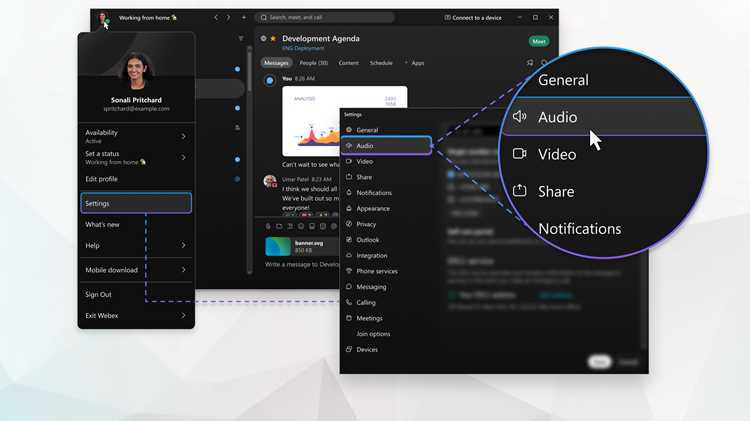
Task: Click the green Meet button
Action: [x=539, y=42]
